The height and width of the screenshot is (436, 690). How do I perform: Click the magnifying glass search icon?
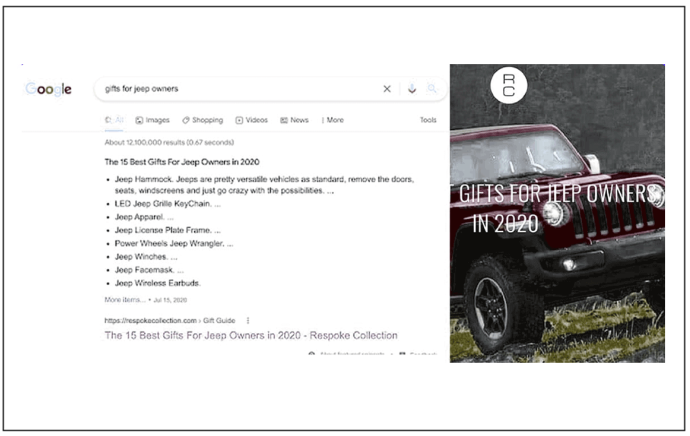point(432,89)
